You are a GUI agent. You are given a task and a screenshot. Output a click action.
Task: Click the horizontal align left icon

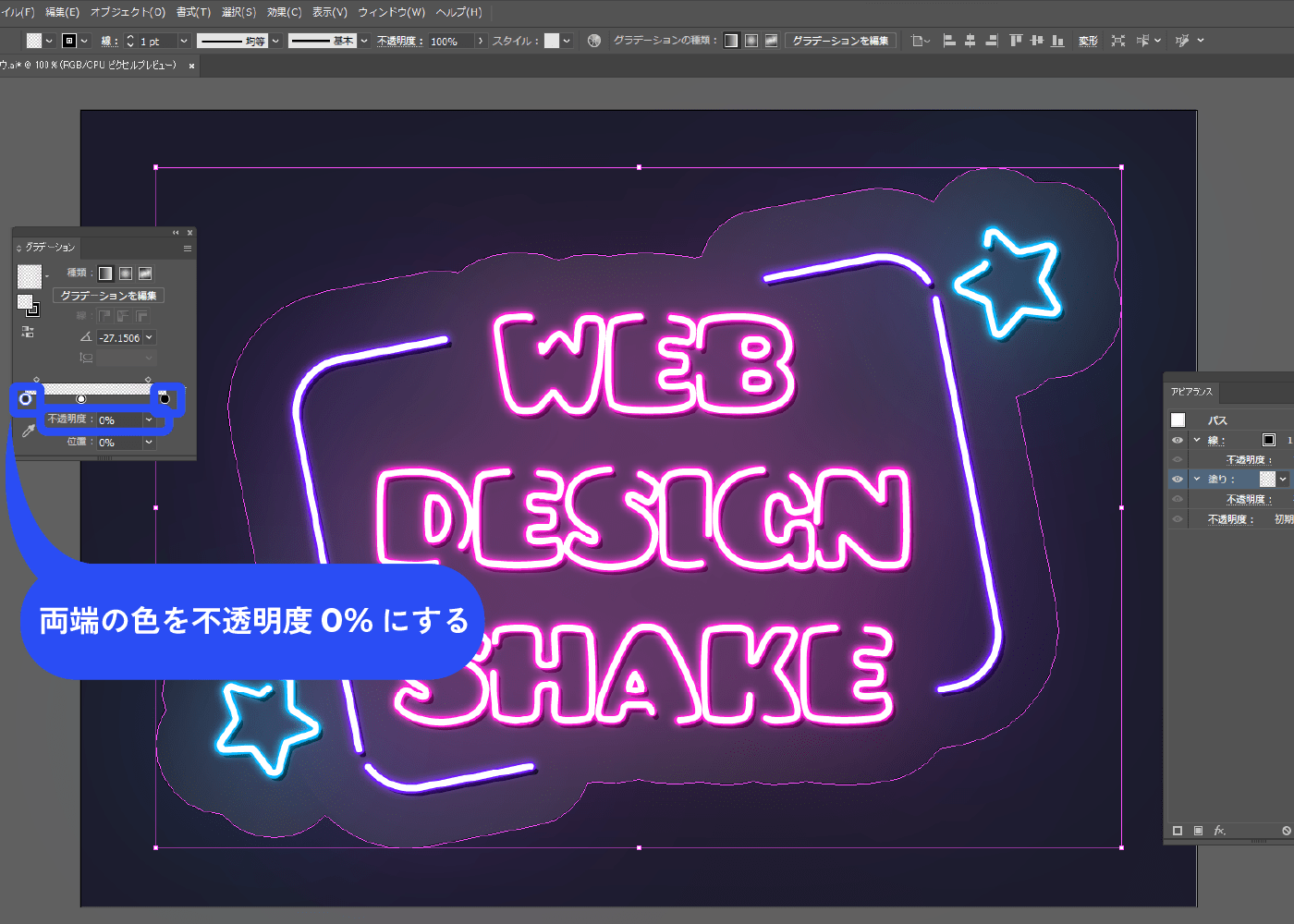pyautogui.click(x=948, y=40)
